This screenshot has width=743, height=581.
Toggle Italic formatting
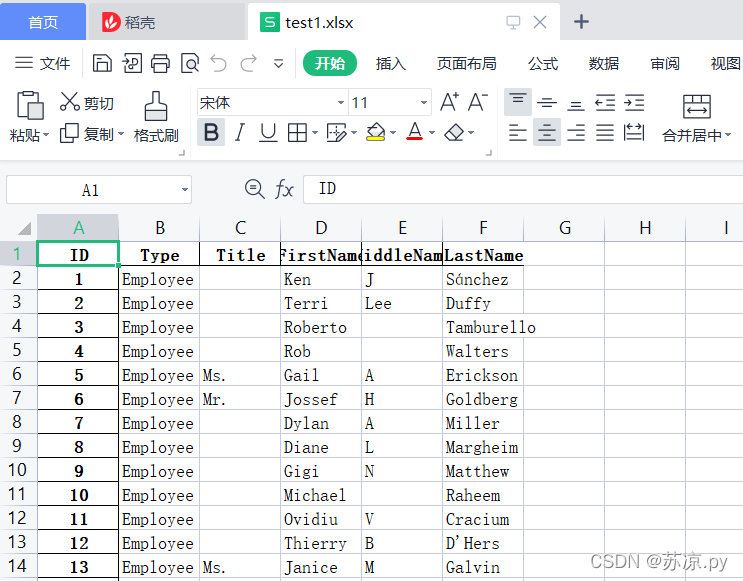click(x=240, y=133)
